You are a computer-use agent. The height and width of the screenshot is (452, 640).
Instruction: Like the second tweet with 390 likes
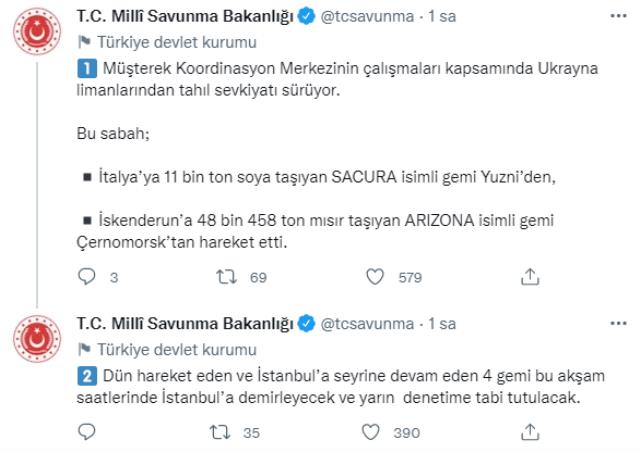[x=371, y=432]
